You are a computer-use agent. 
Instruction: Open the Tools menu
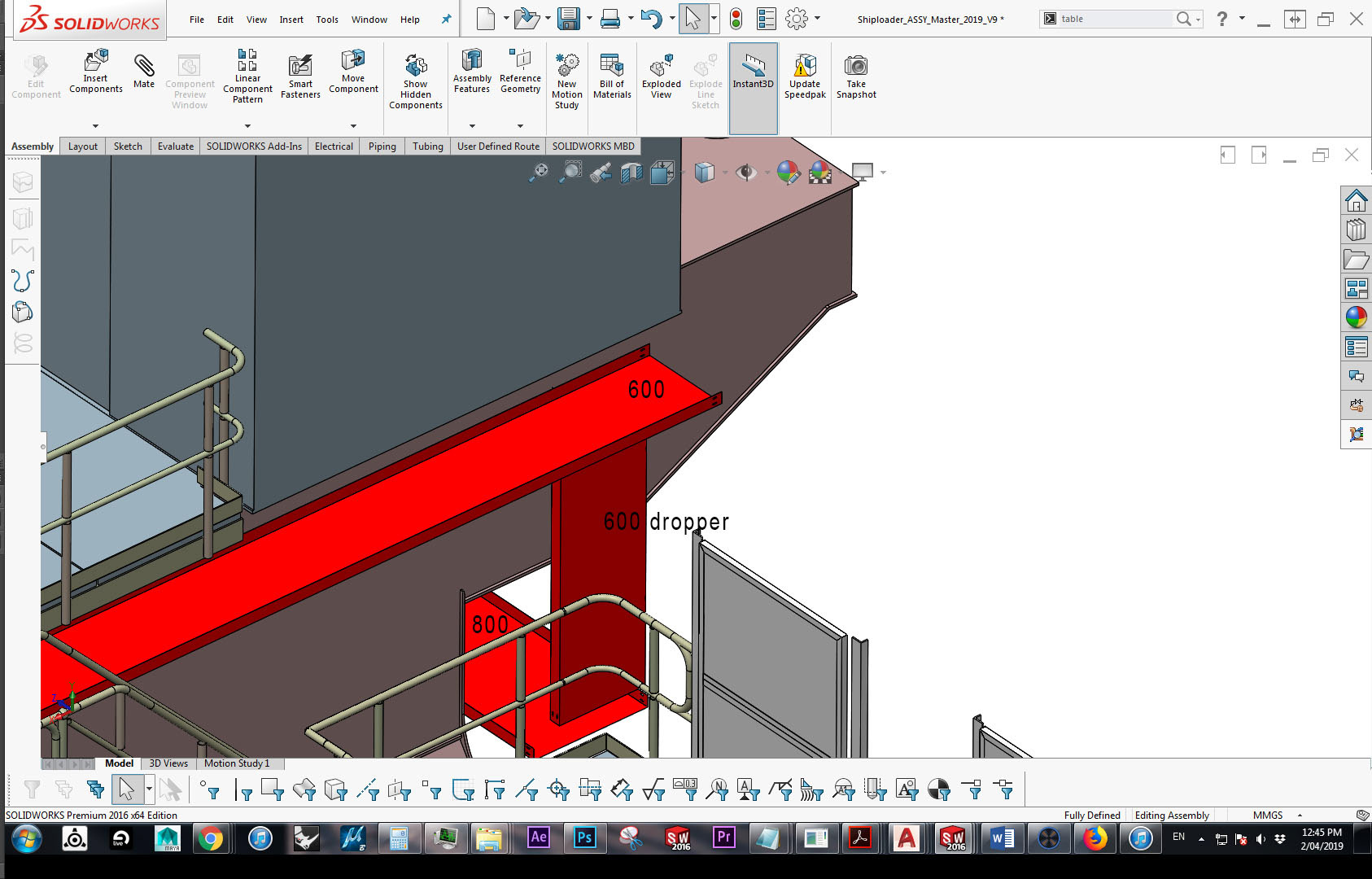click(327, 20)
